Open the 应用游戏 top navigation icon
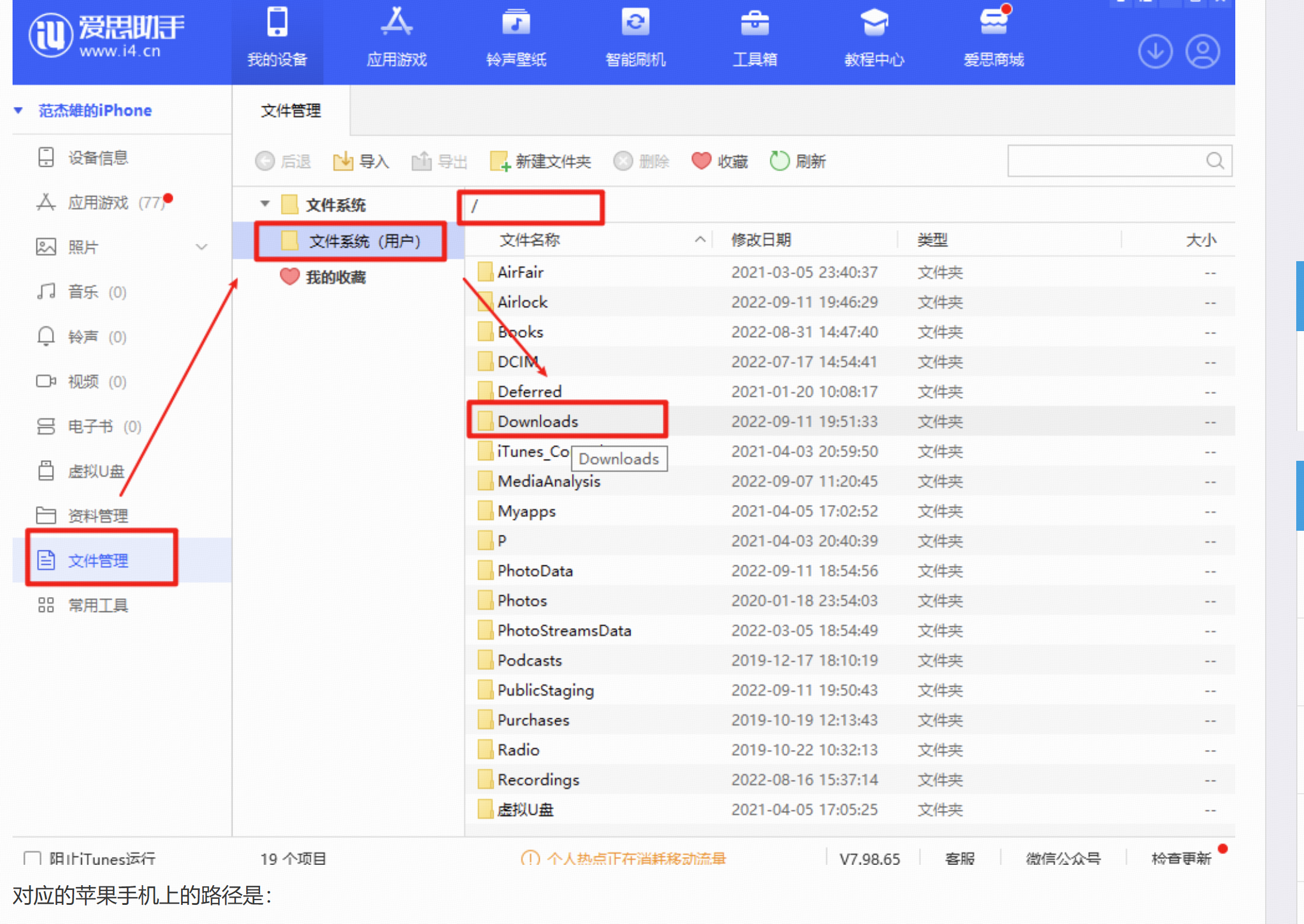The image size is (1304, 924). tap(397, 23)
